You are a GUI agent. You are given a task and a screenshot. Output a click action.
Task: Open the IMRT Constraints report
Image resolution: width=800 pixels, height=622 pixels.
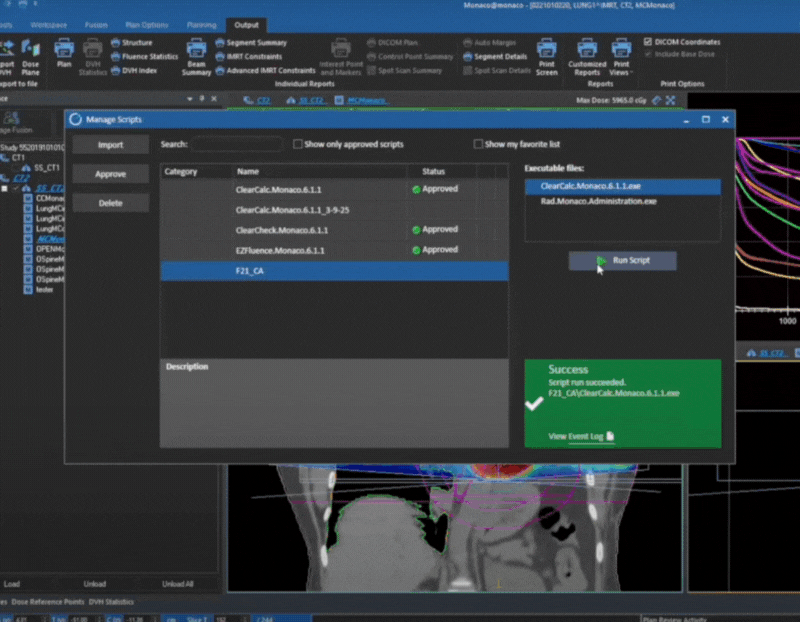(x=248, y=57)
